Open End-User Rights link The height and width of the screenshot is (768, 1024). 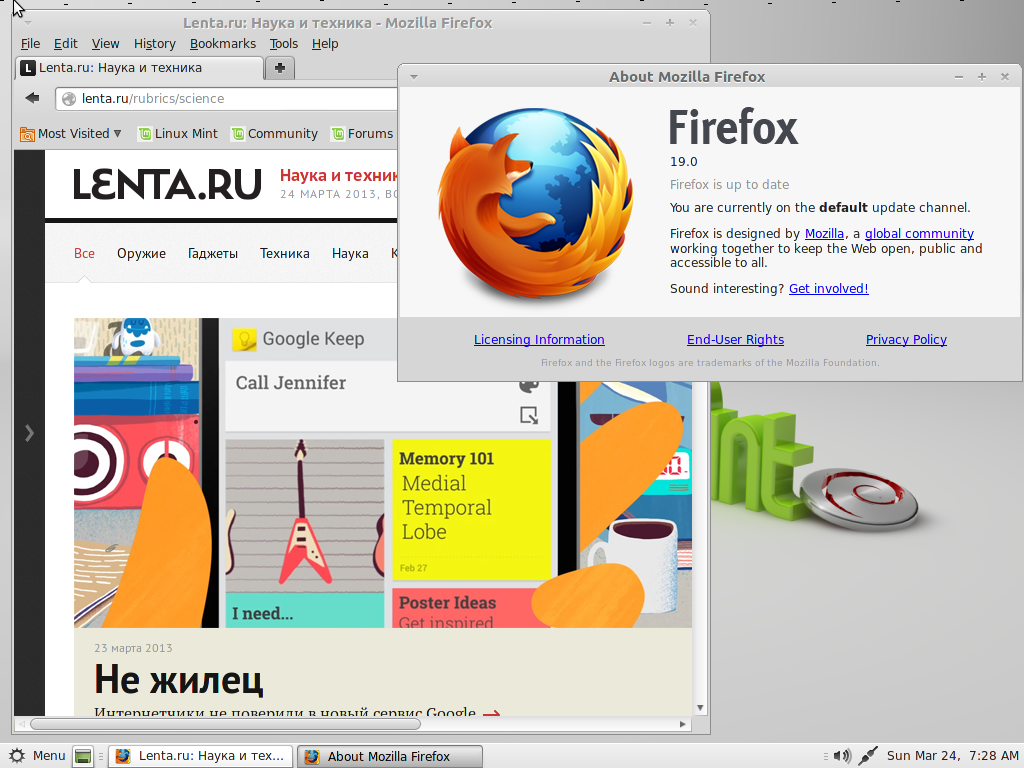point(735,340)
